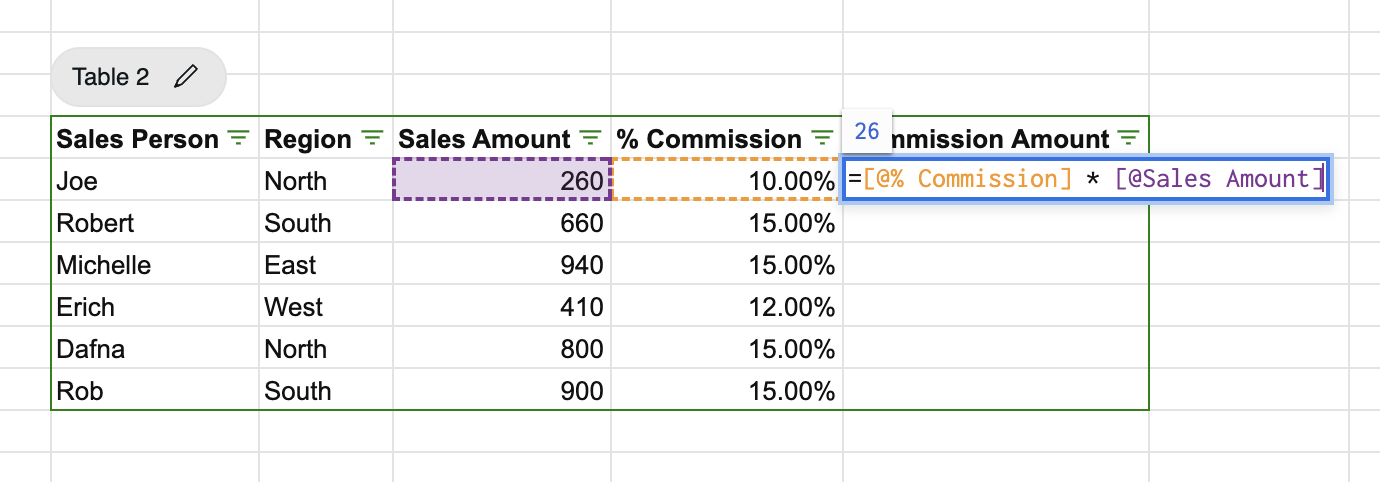Viewport: 1380px width, 482px height.
Task: Click the formula preview tooltip showing 26
Action: [x=866, y=131]
